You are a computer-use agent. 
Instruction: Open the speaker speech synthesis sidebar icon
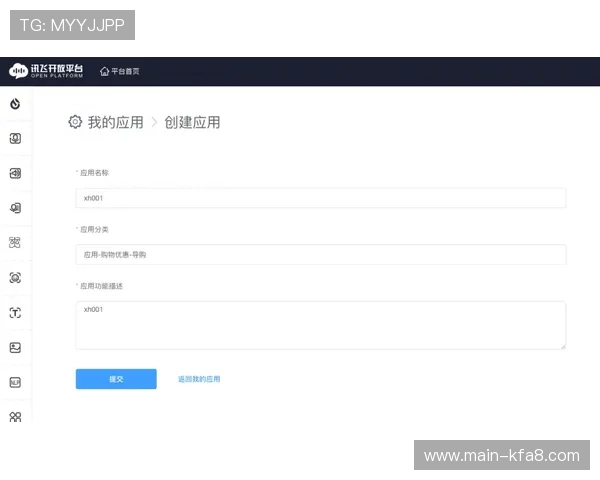15,173
